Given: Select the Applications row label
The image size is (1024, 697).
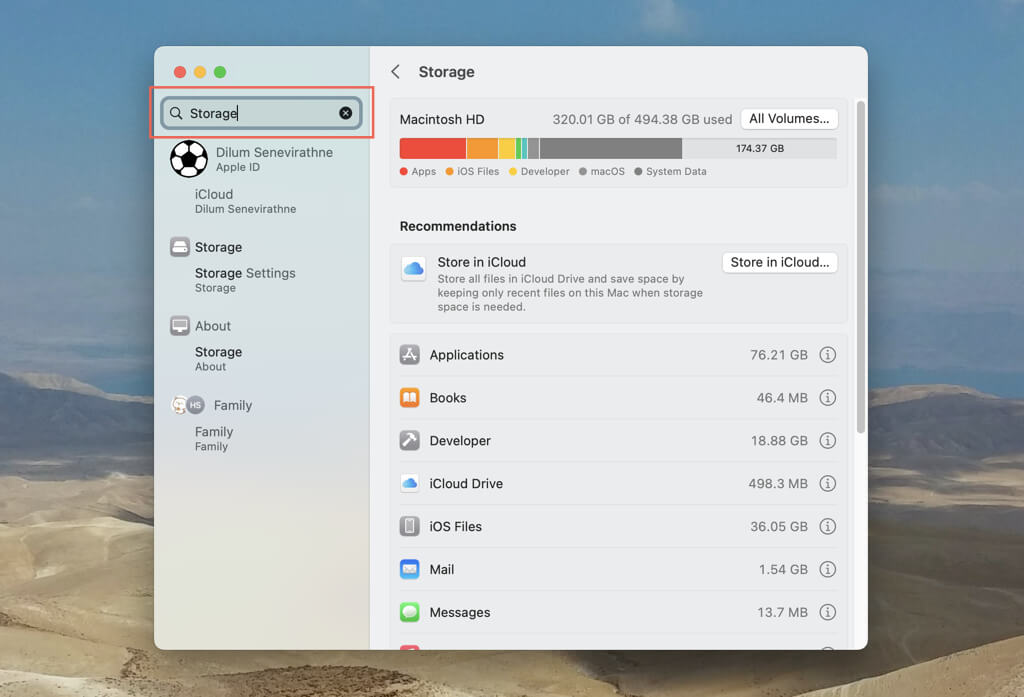Looking at the screenshot, I should point(466,355).
